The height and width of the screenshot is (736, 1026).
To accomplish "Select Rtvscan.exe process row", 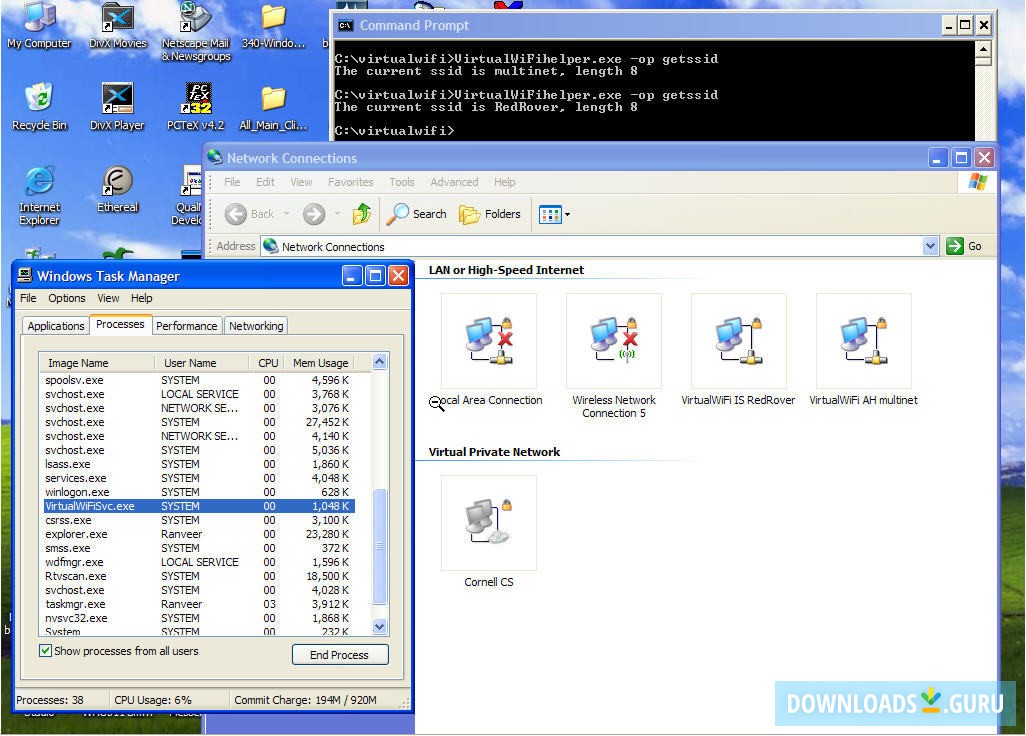I will [199, 576].
